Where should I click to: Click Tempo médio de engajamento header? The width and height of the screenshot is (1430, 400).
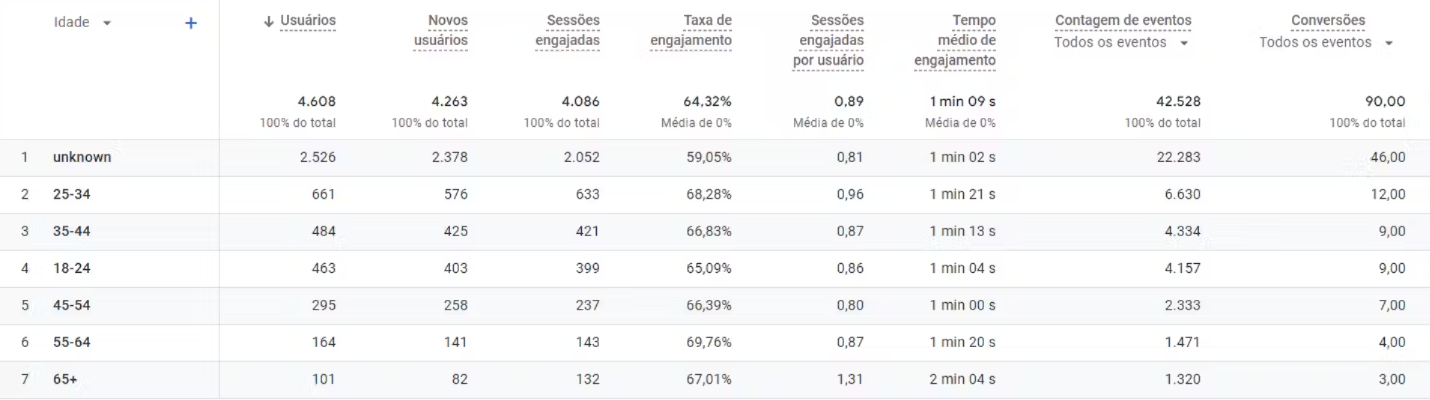pyautogui.click(x=955, y=40)
